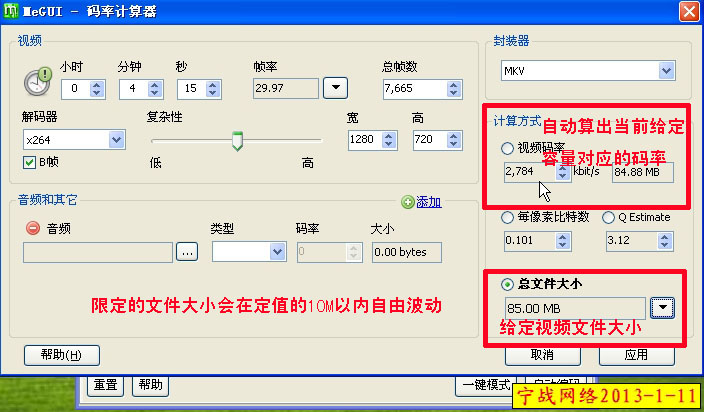
Task: Select the 视频码率 radio button
Action: pos(507,148)
